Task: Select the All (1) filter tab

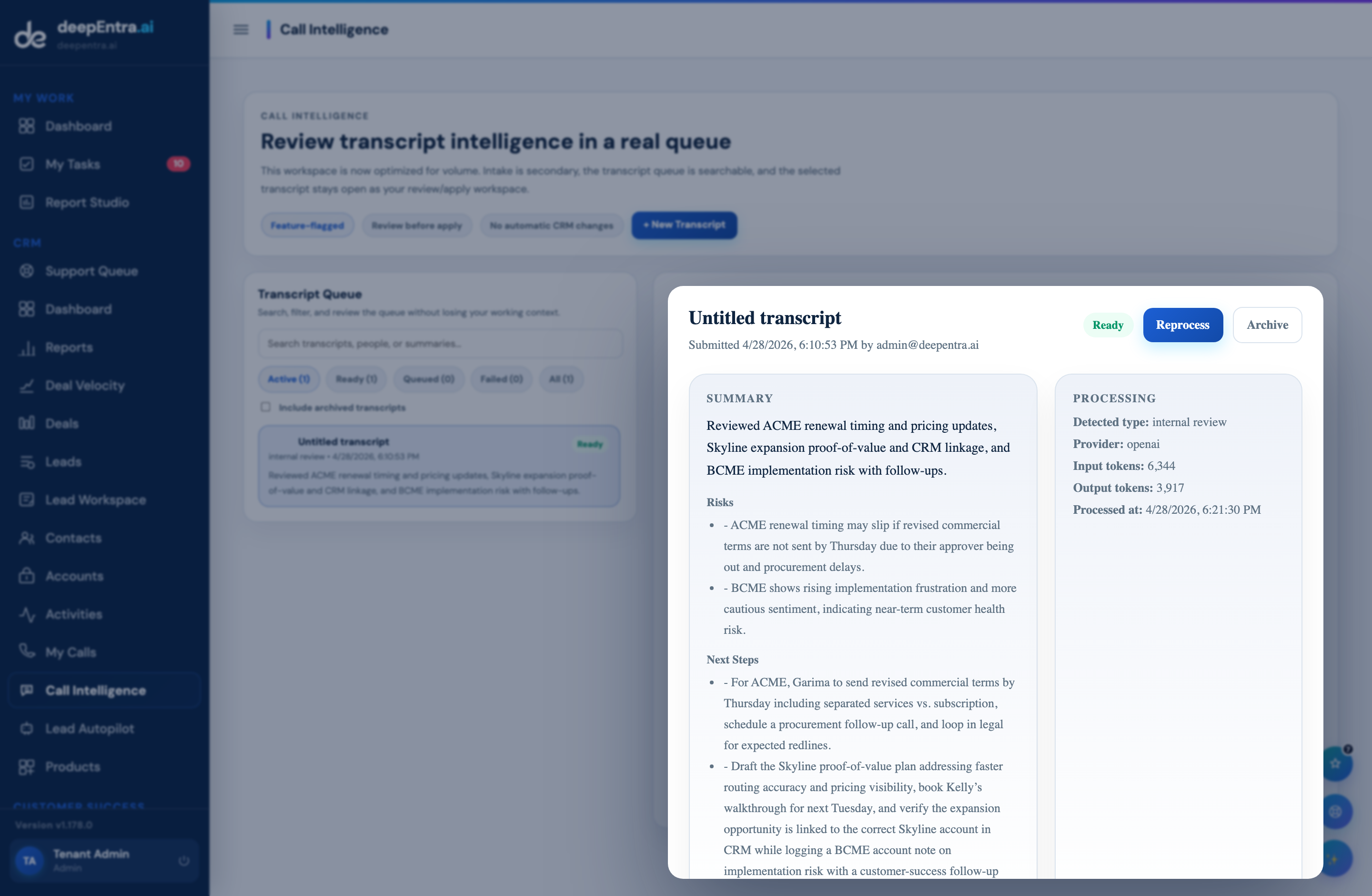Action: [x=561, y=379]
